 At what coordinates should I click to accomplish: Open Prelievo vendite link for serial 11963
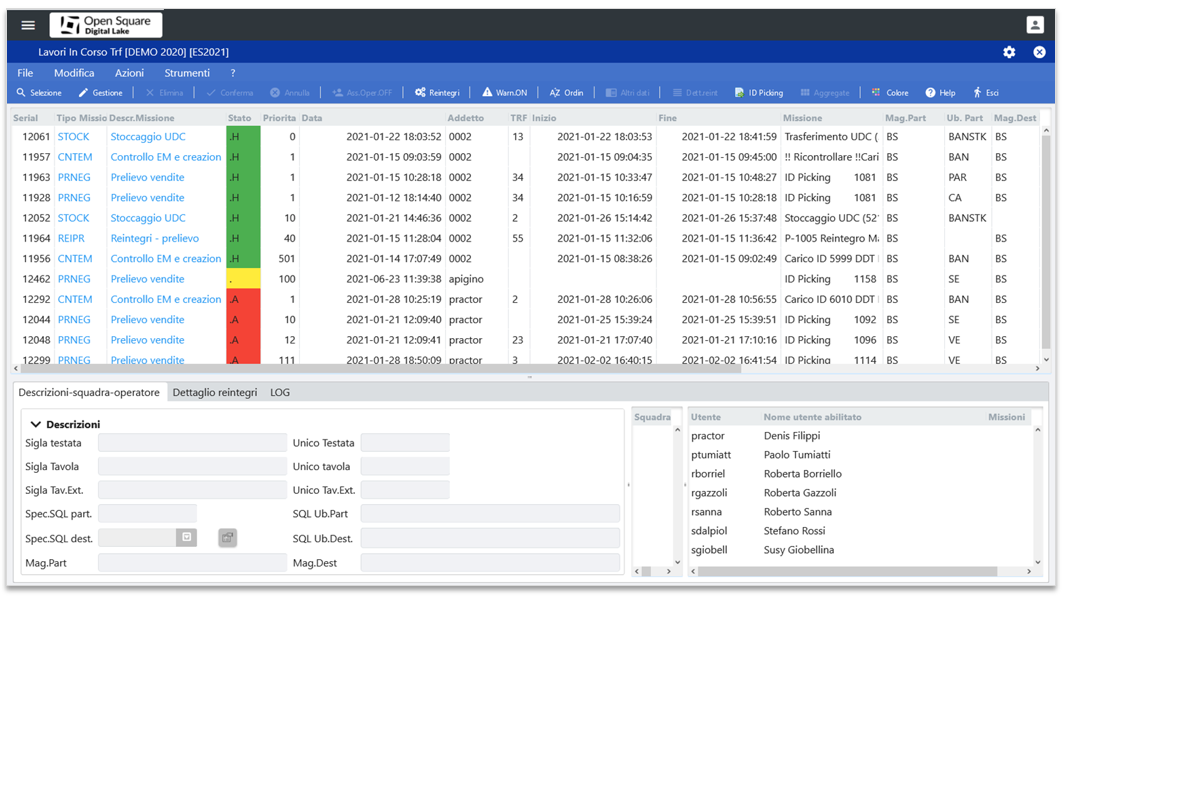coord(147,177)
